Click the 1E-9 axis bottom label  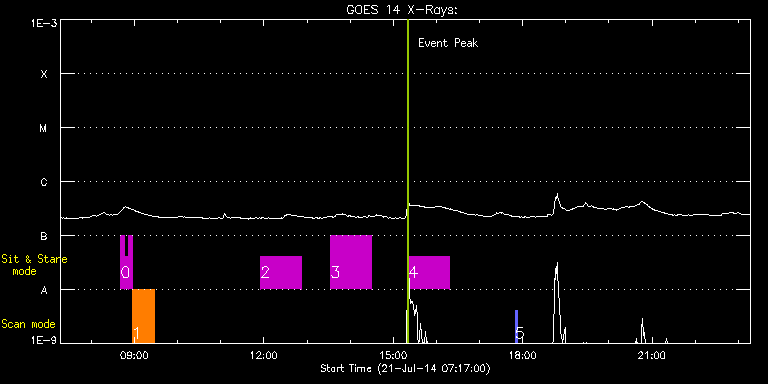coord(44,339)
